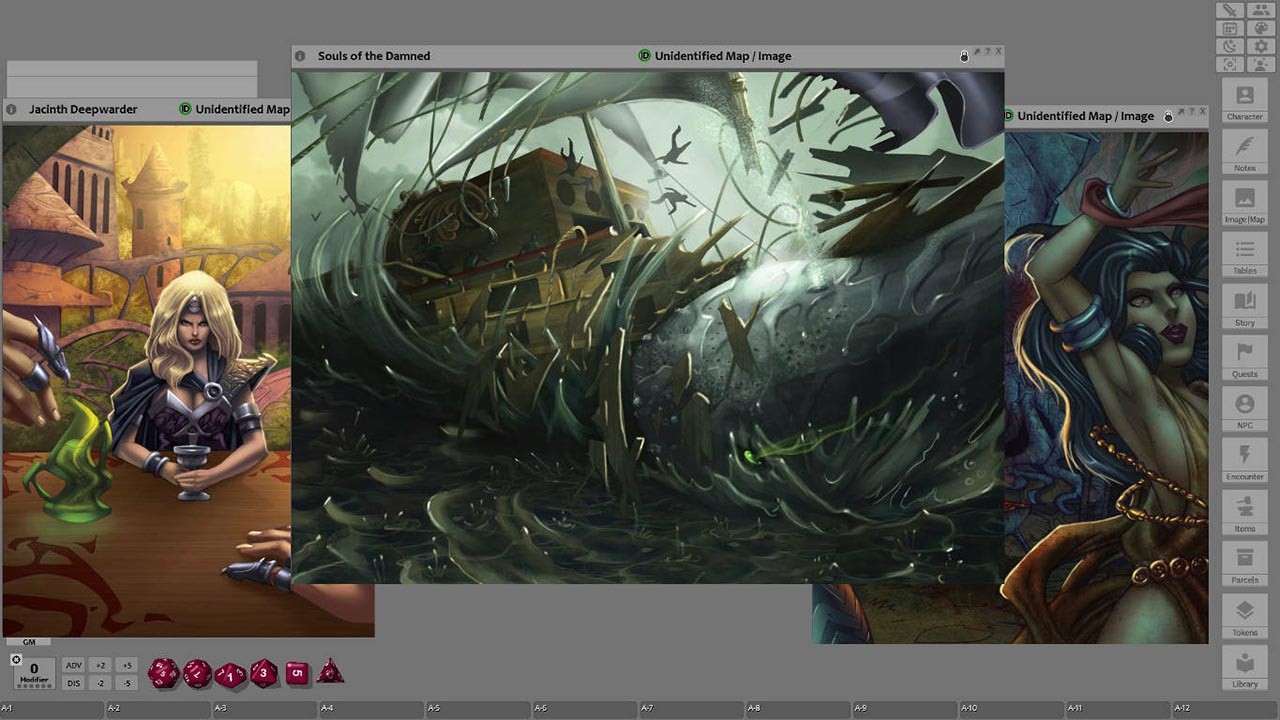Enable the ADV advantage toggle
This screenshot has width=1280, height=720.
73,664
